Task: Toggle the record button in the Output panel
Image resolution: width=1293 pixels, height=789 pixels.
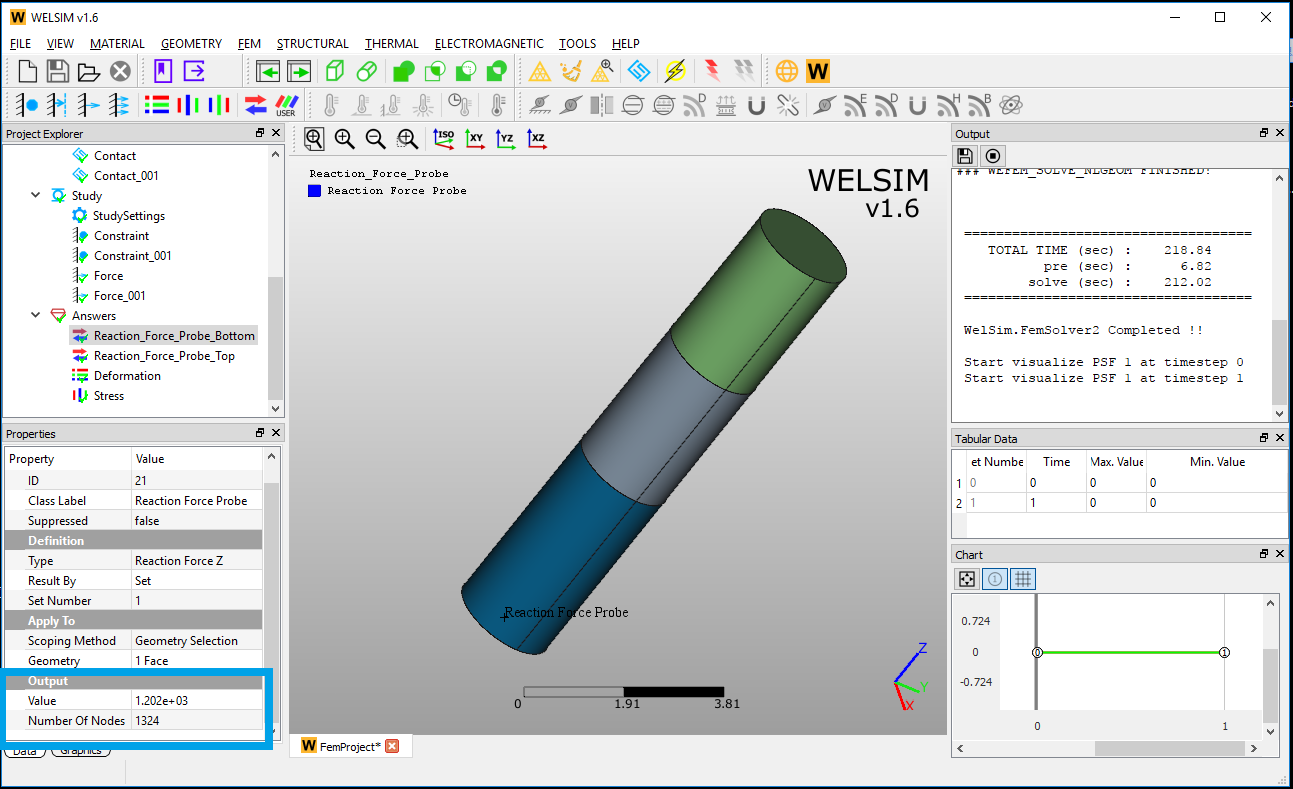Action: point(990,155)
